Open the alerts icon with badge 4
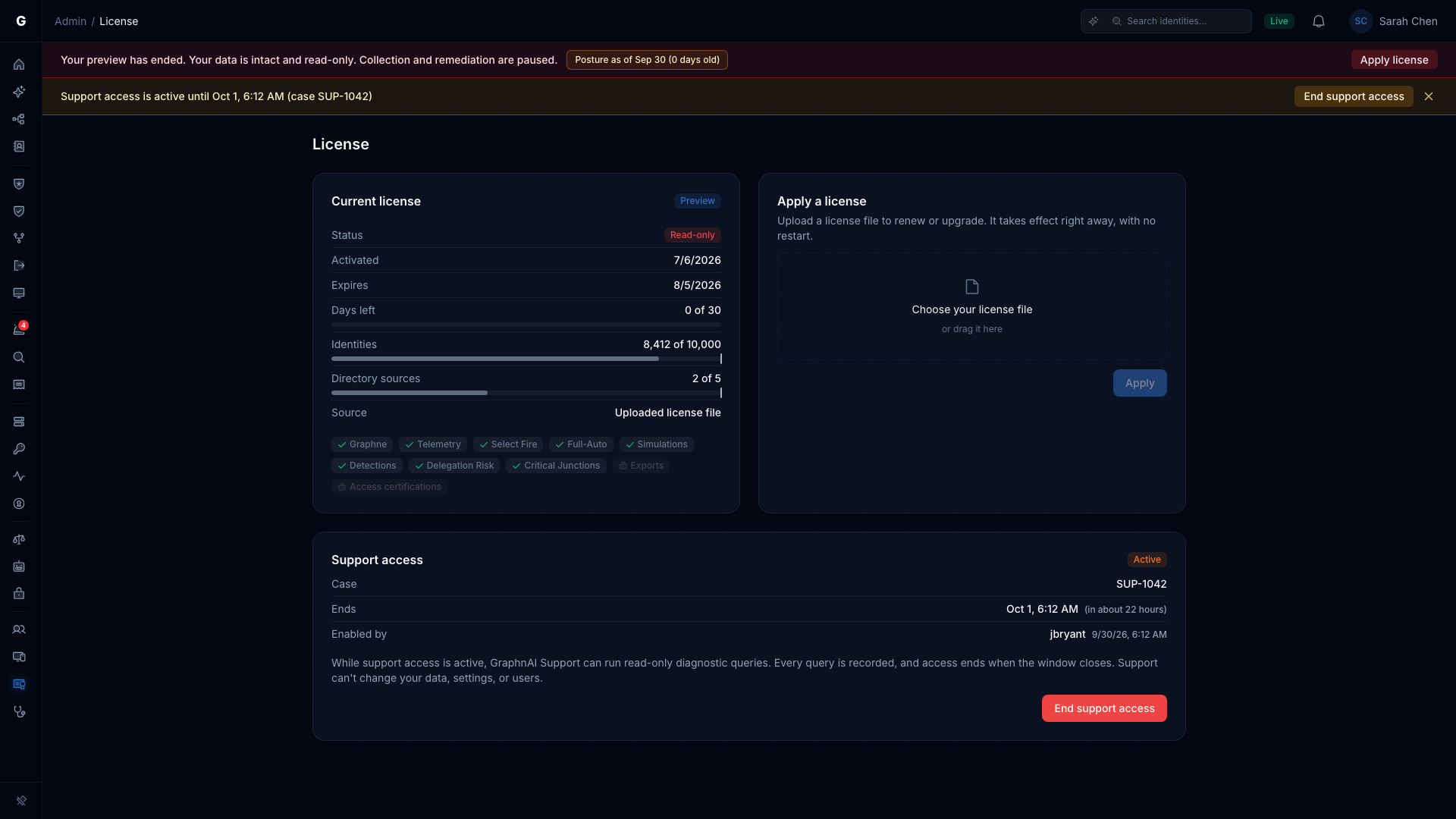The width and height of the screenshot is (1456, 819). click(19, 329)
